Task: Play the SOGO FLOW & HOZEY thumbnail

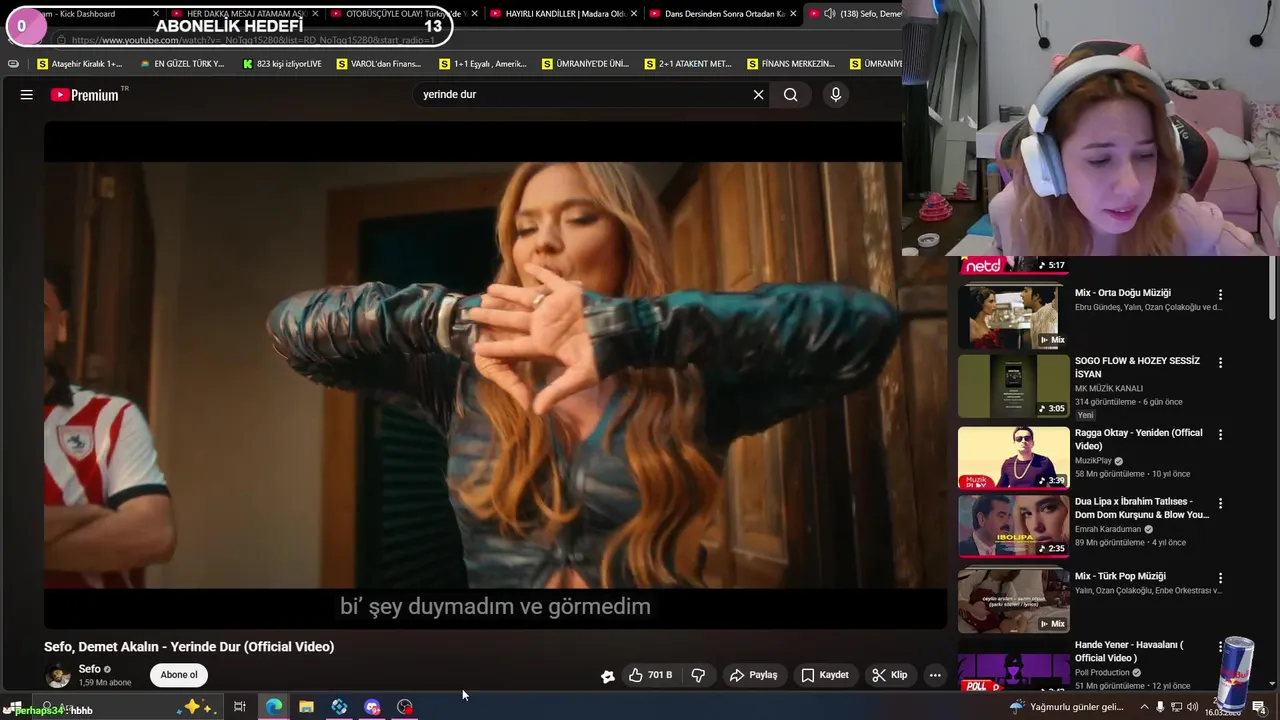Action: [1013, 386]
